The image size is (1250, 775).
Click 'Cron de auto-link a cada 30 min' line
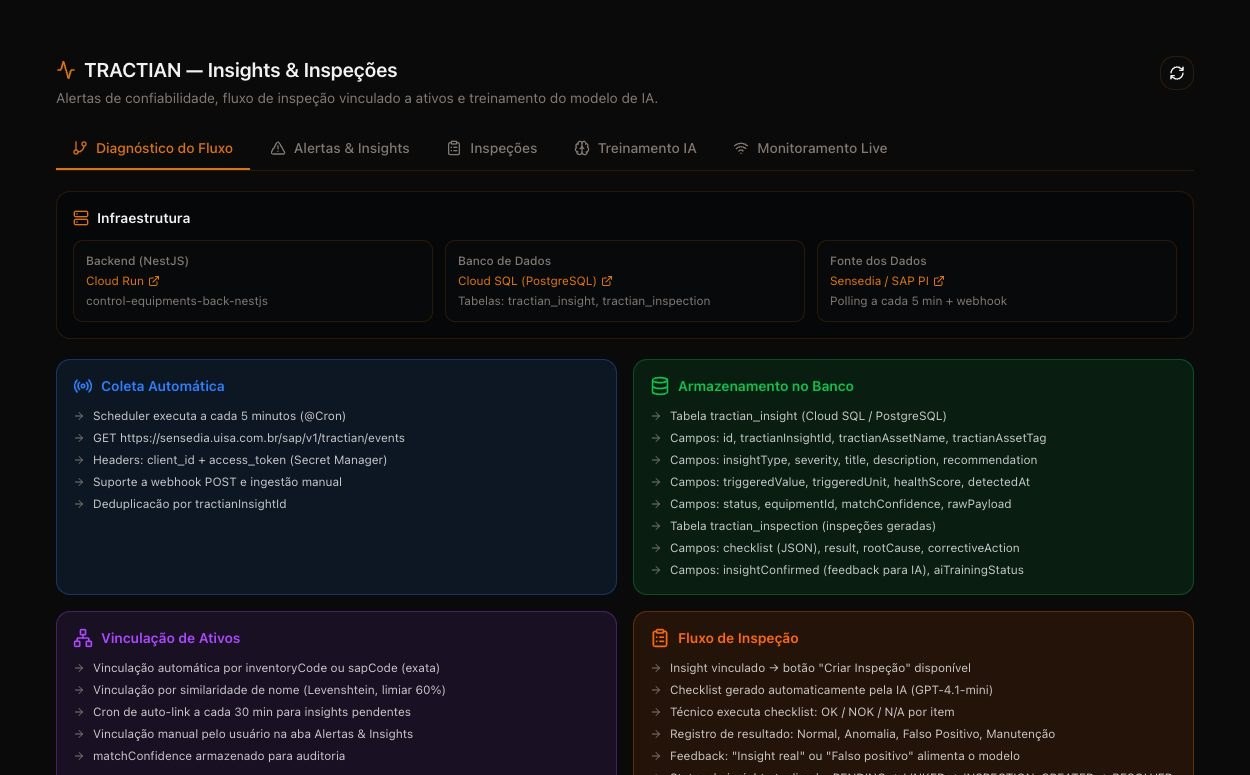(x=252, y=712)
